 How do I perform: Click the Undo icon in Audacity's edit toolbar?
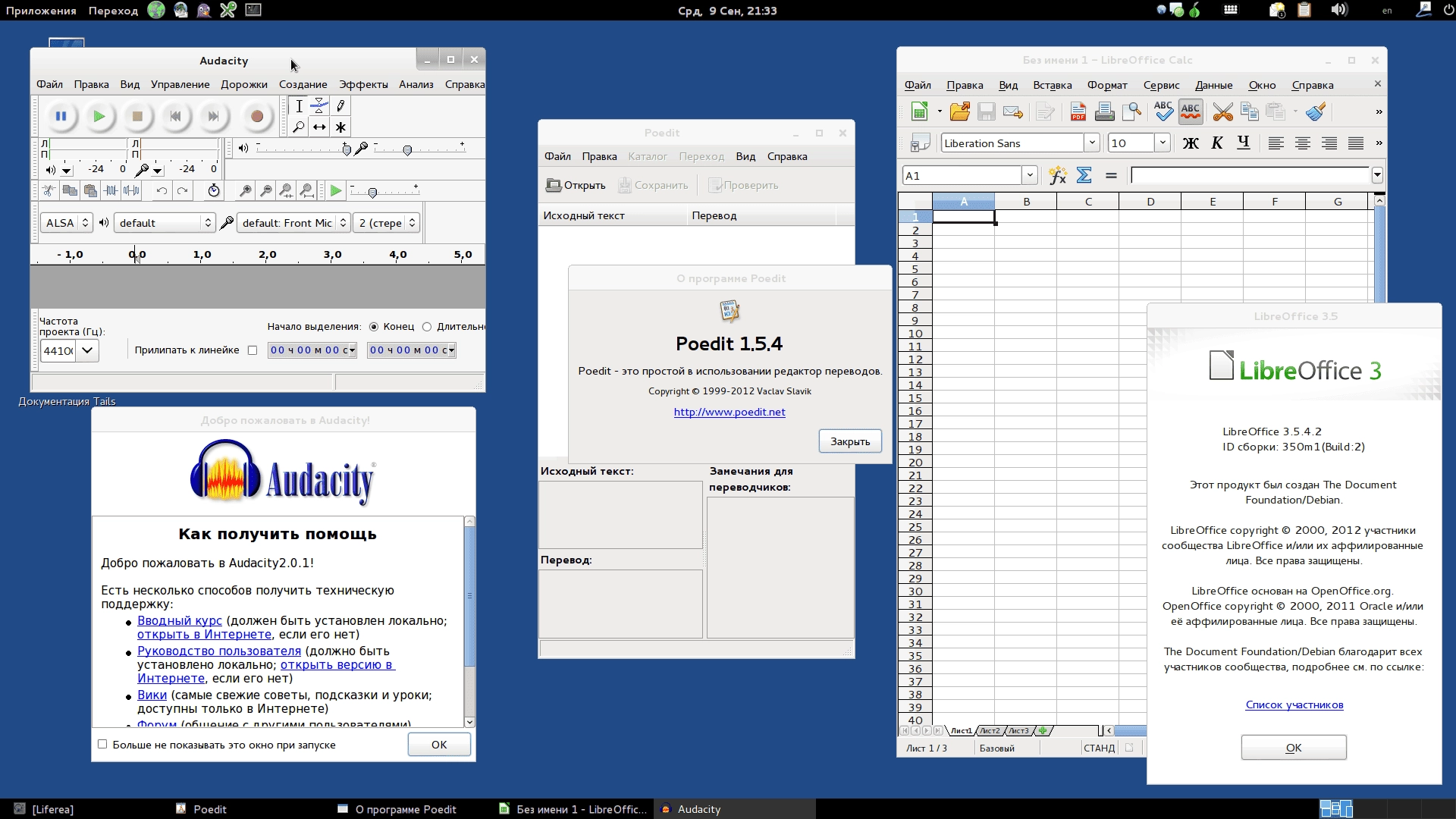162,191
